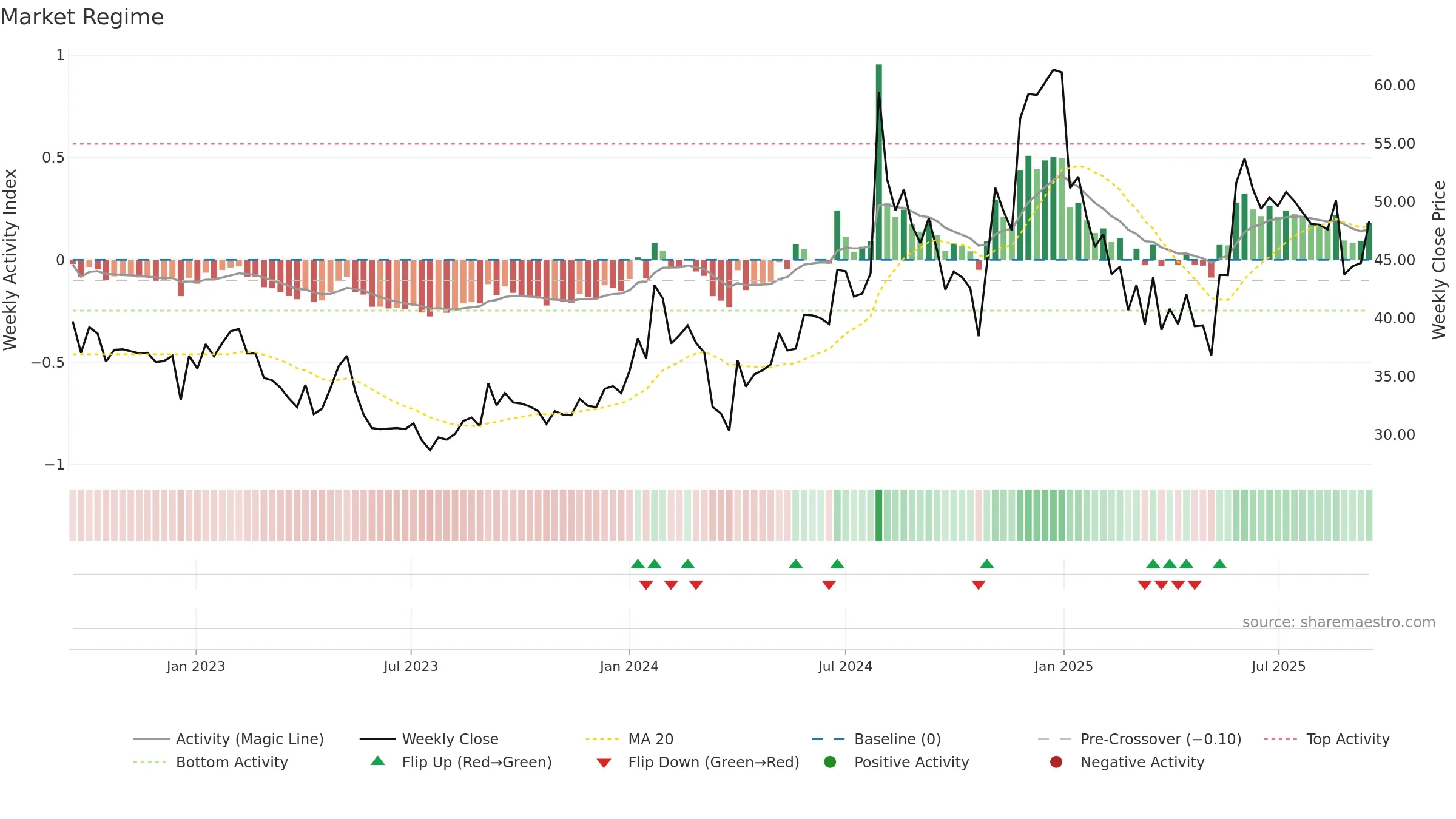The width and height of the screenshot is (1456, 819).
Task: Click the Jan 2025 x-axis label
Action: pos(1063,666)
